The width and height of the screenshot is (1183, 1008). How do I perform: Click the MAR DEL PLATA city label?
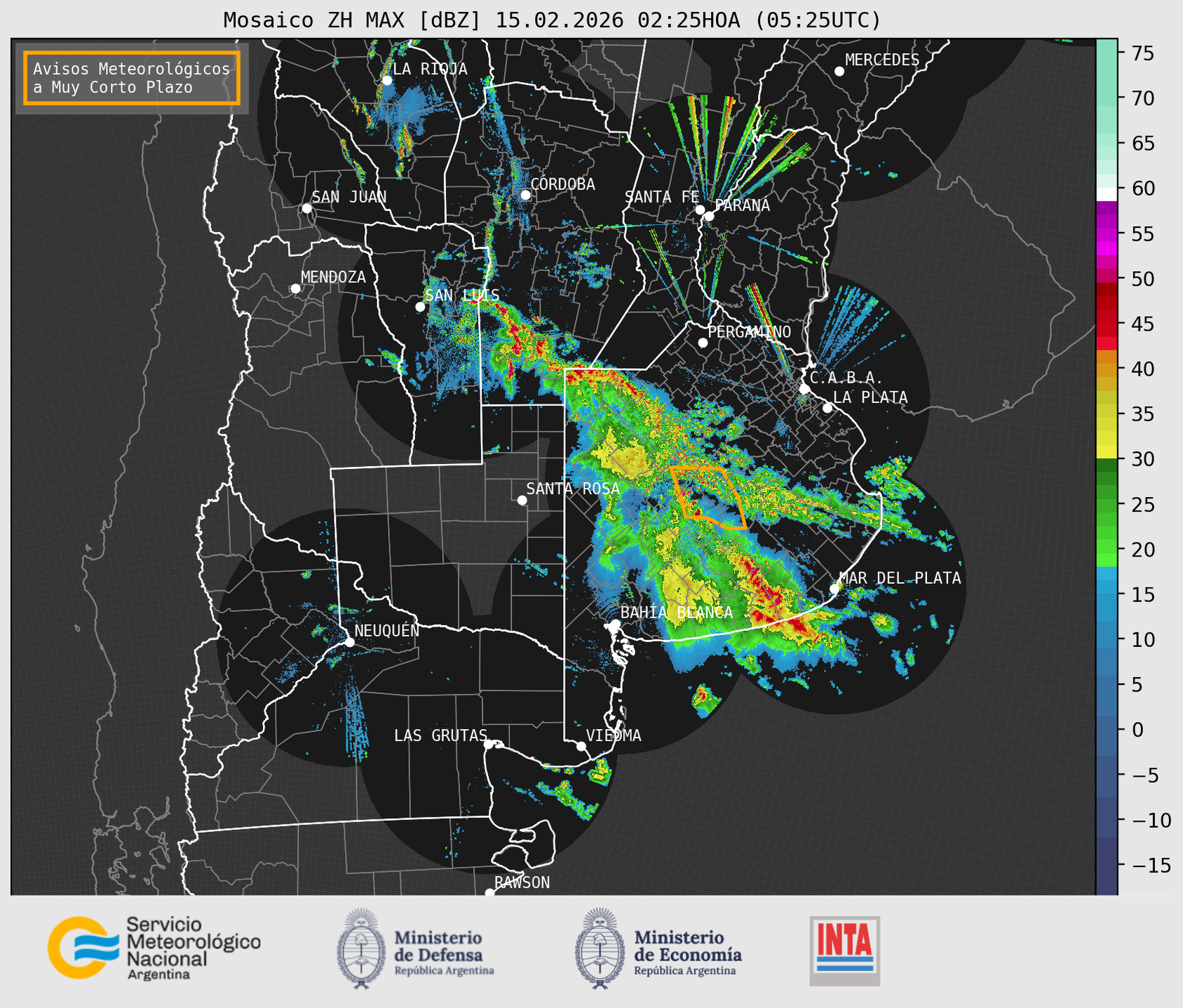click(x=900, y=578)
